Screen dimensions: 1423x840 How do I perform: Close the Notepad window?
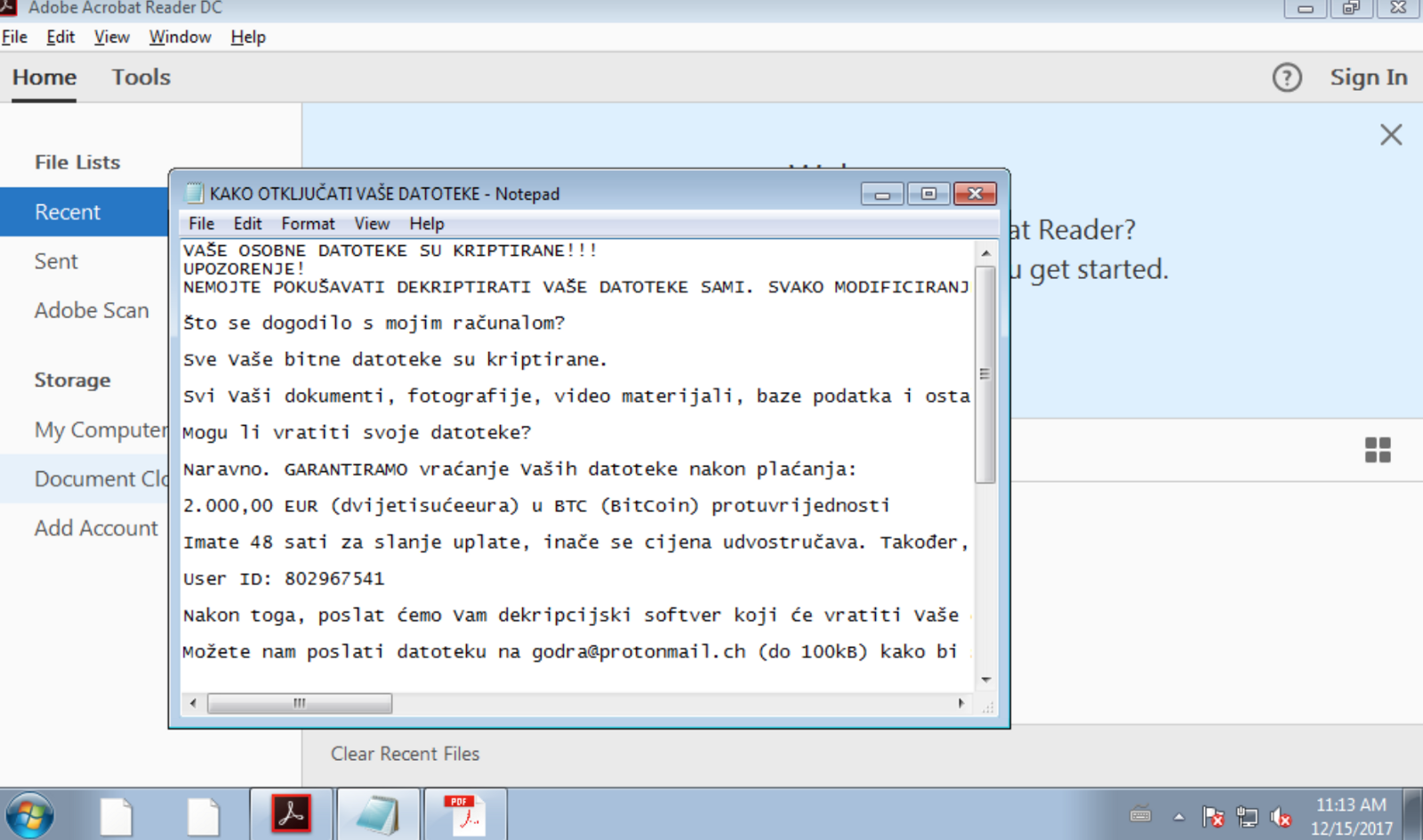tap(975, 194)
